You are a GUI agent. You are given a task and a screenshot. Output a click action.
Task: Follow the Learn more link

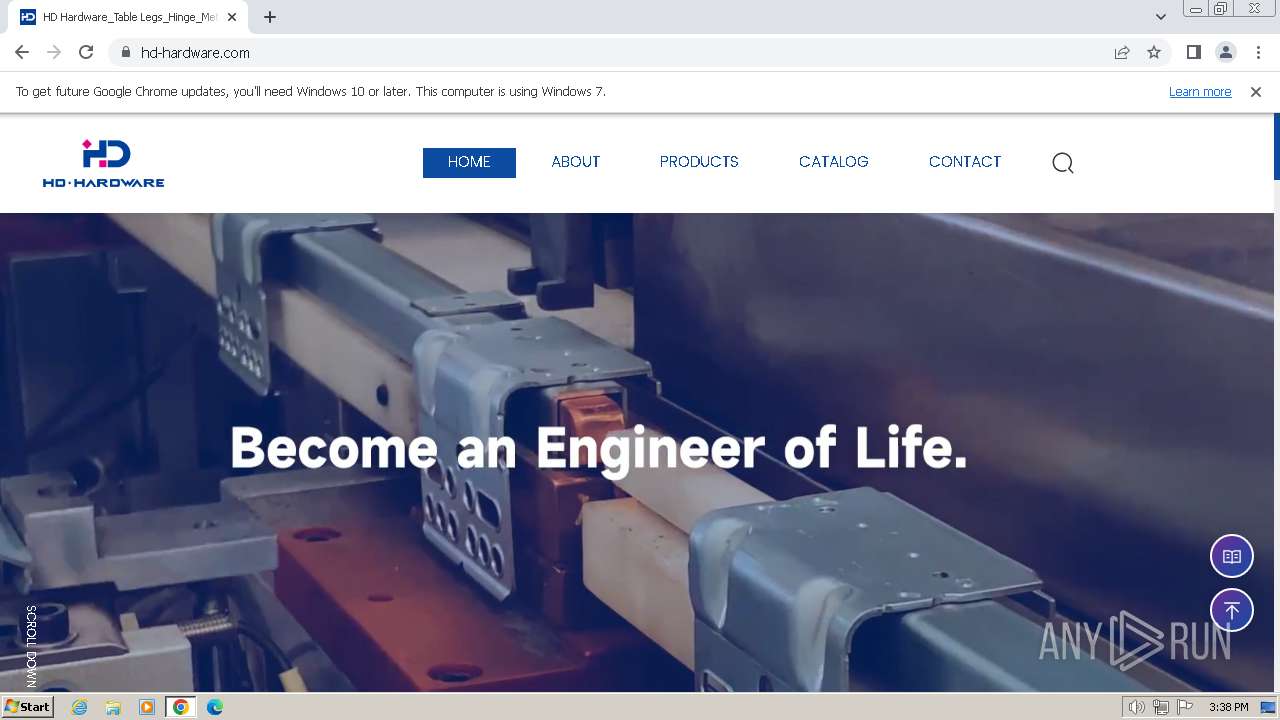(x=1200, y=91)
